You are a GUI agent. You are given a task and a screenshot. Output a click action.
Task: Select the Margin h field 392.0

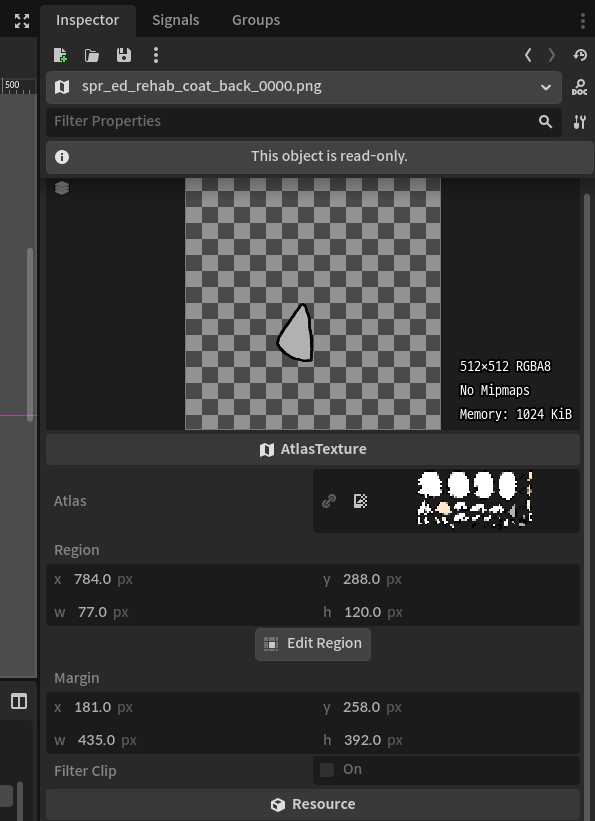pos(448,740)
